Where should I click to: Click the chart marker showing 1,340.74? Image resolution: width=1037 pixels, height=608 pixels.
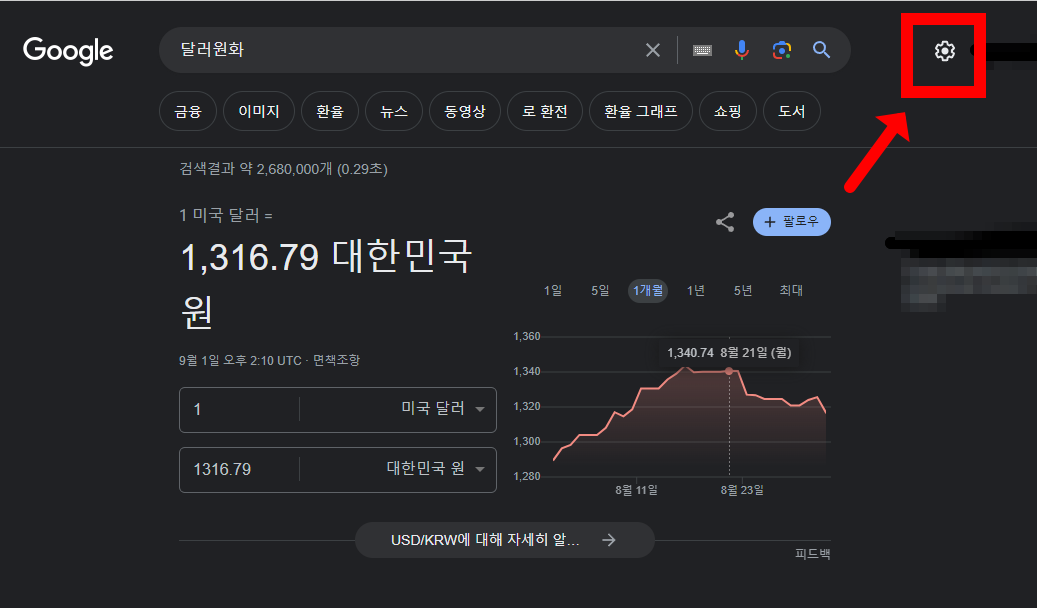(x=731, y=370)
